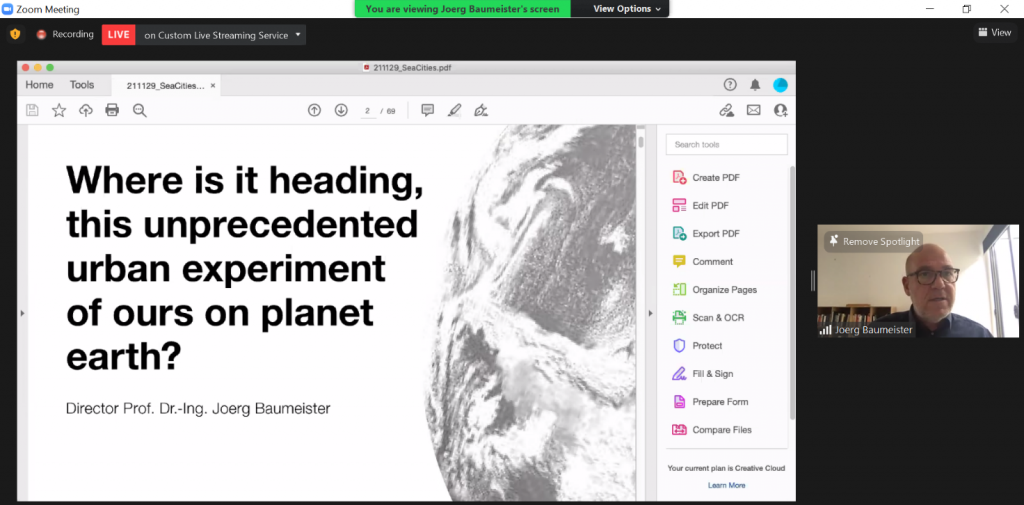Click Remove Spotlight on the video

tap(873, 241)
